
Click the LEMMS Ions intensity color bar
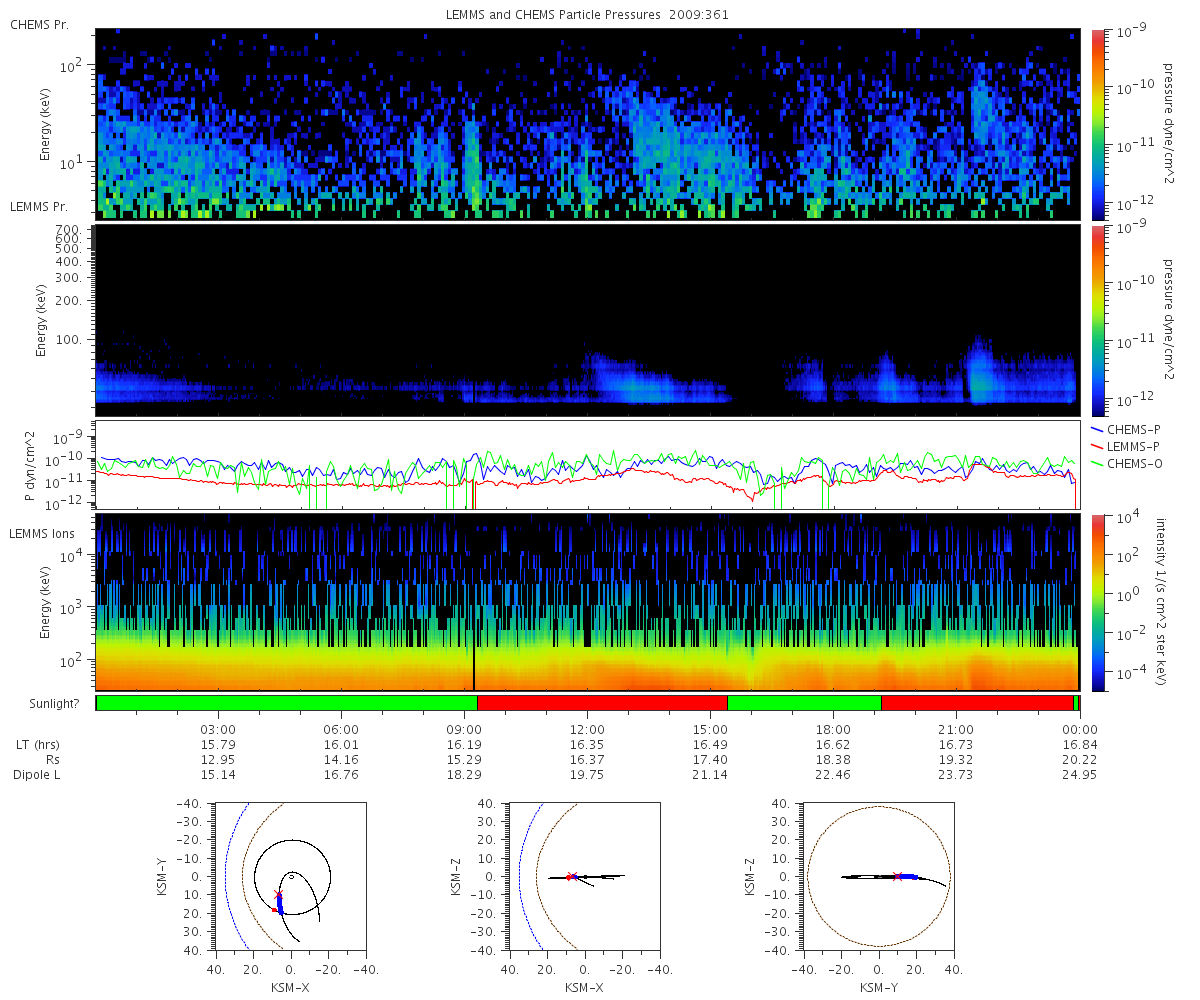[1097, 603]
